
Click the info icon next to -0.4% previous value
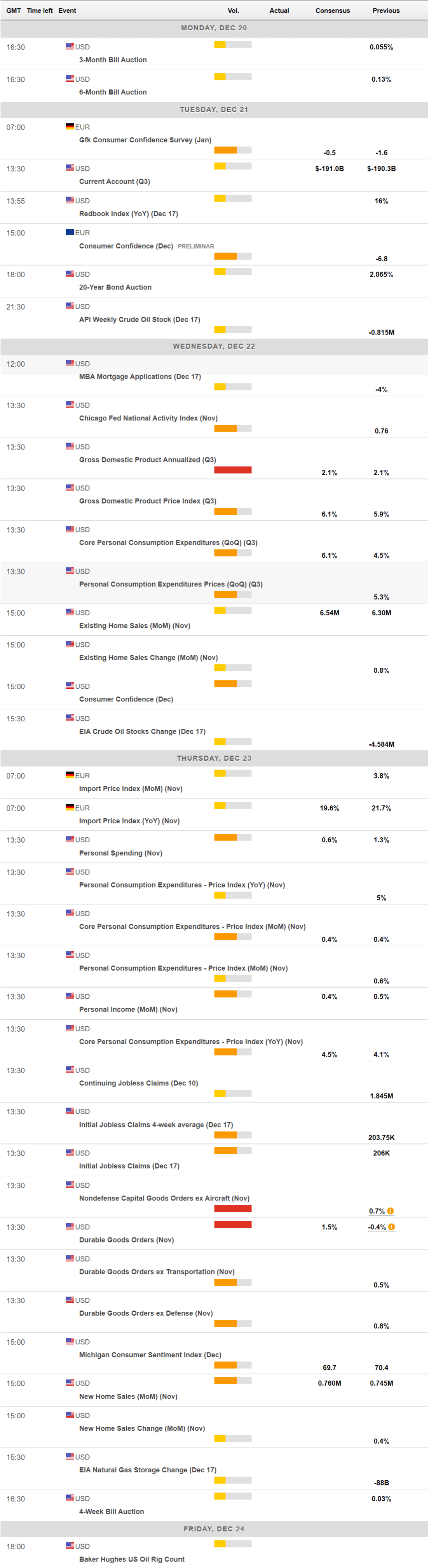(x=391, y=1227)
